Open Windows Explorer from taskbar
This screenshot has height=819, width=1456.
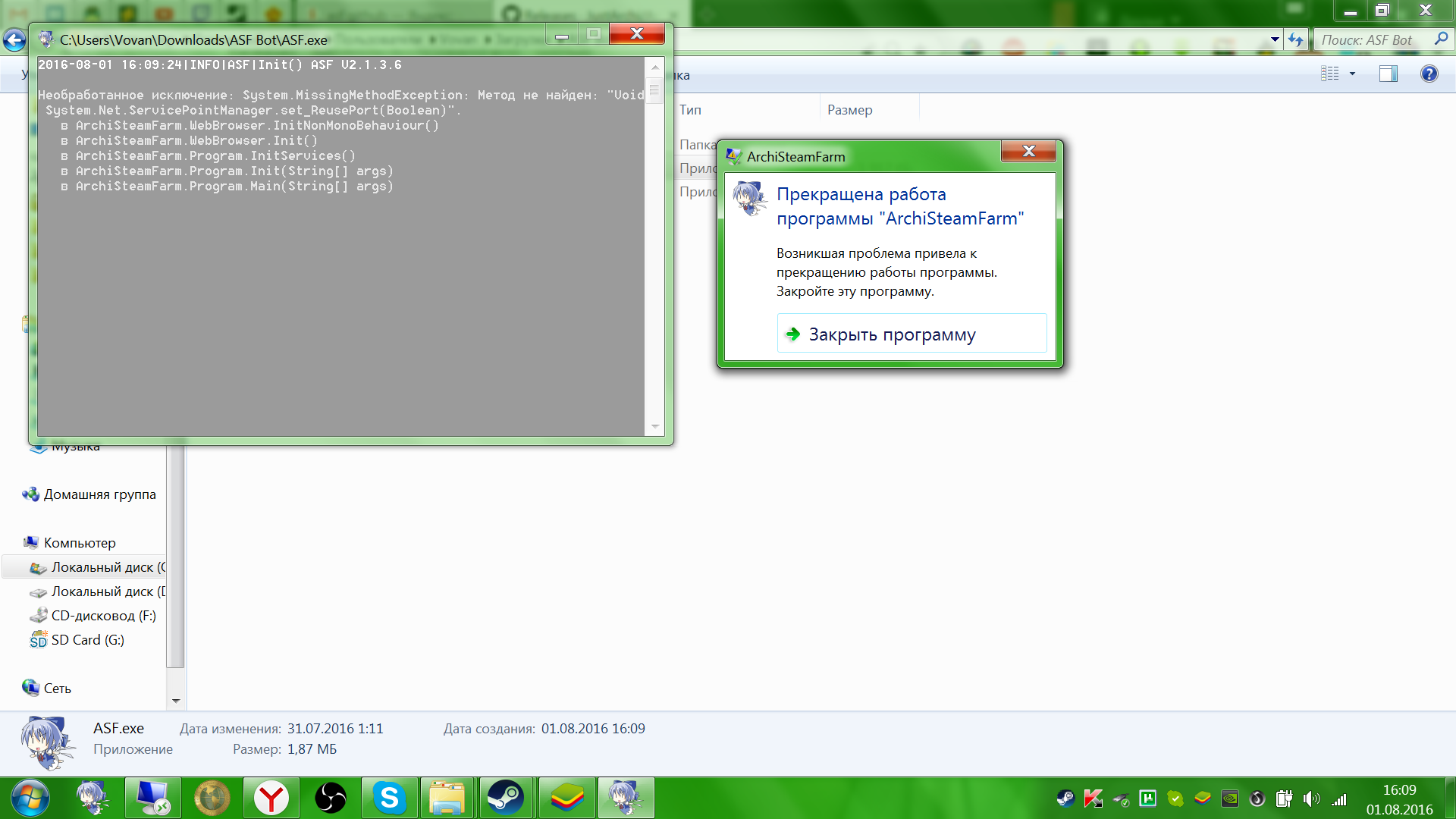(x=447, y=798)
